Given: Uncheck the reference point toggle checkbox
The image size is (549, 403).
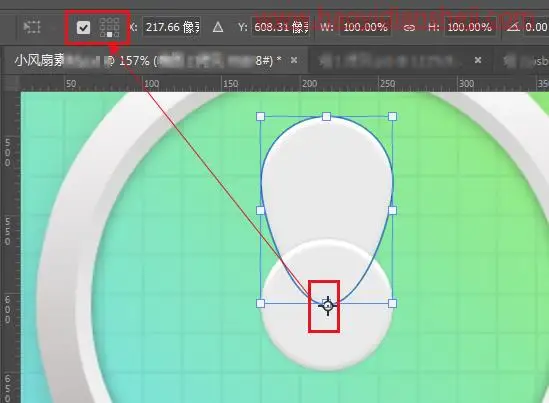Looking at the screenshot, I should pos(83,28).
